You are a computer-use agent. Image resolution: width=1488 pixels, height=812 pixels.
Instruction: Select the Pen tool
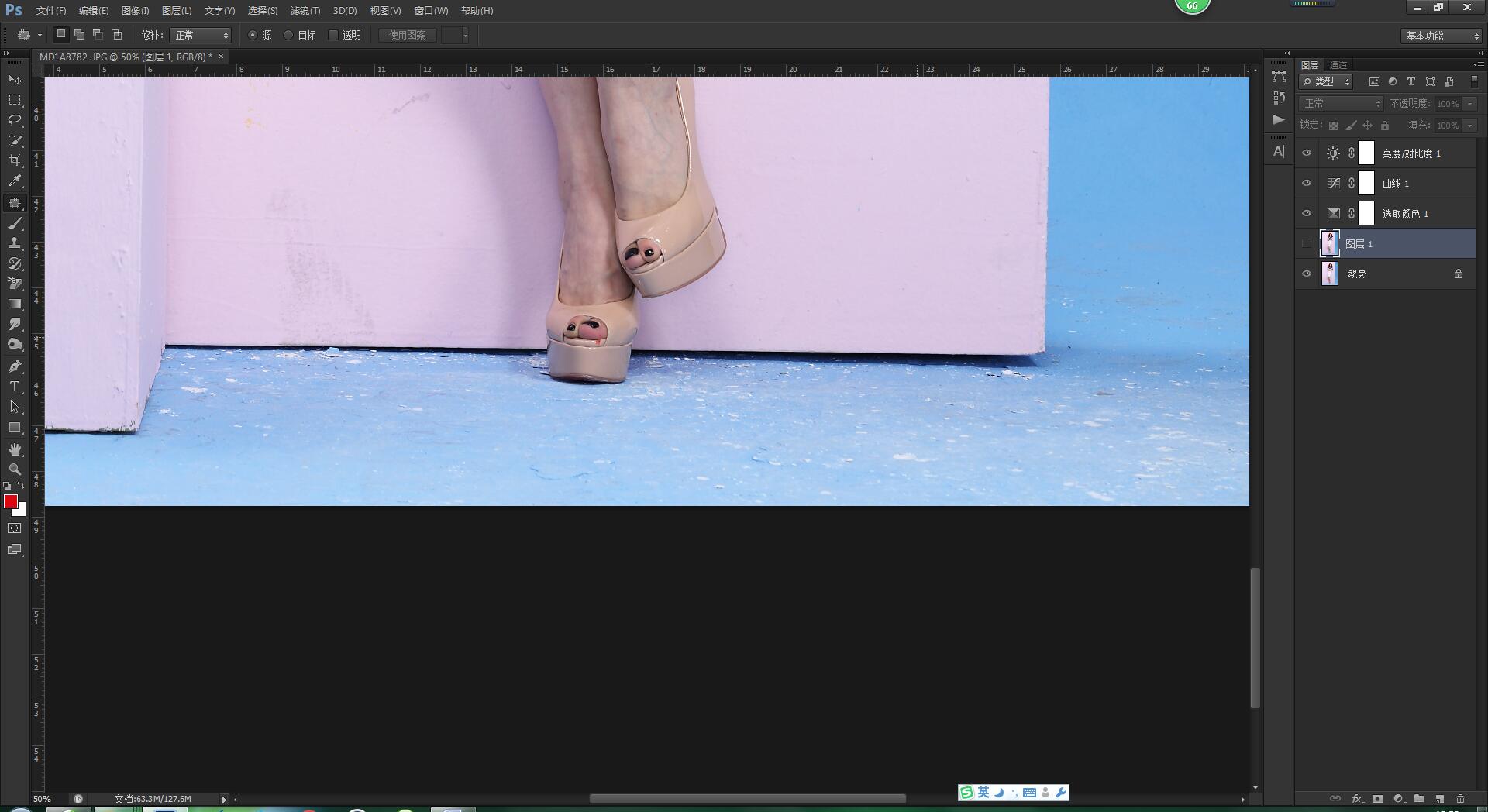tap(15, 366)
